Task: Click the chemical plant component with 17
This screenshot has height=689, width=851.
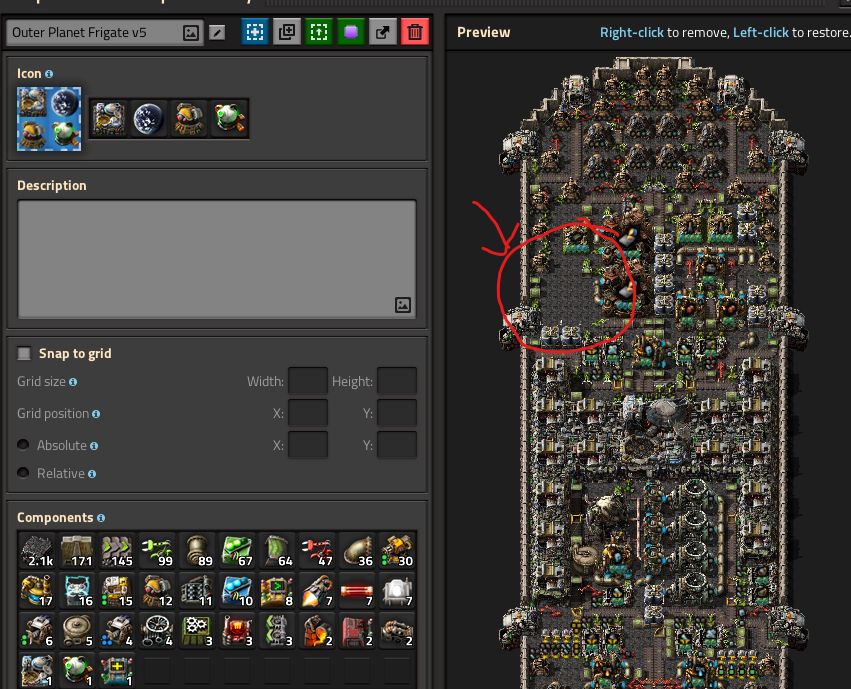Action: (x=37, y=590)
